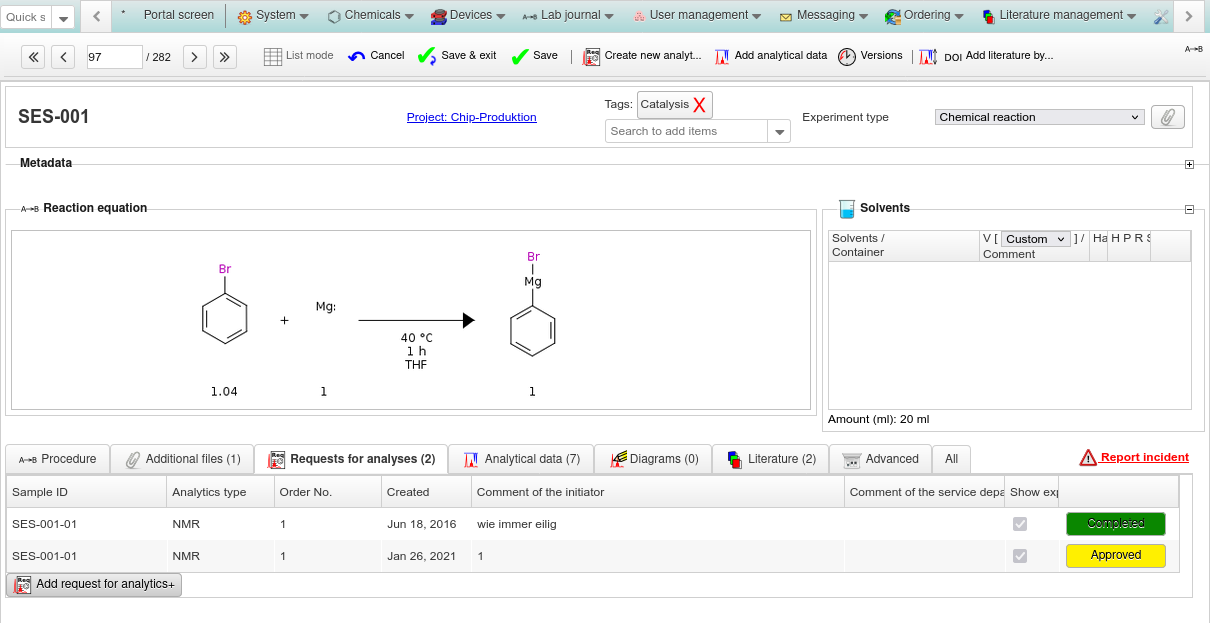Click the Save green checkmark
The width and height of the screenshot is (1210, 623).
click(x=520, y=57)
